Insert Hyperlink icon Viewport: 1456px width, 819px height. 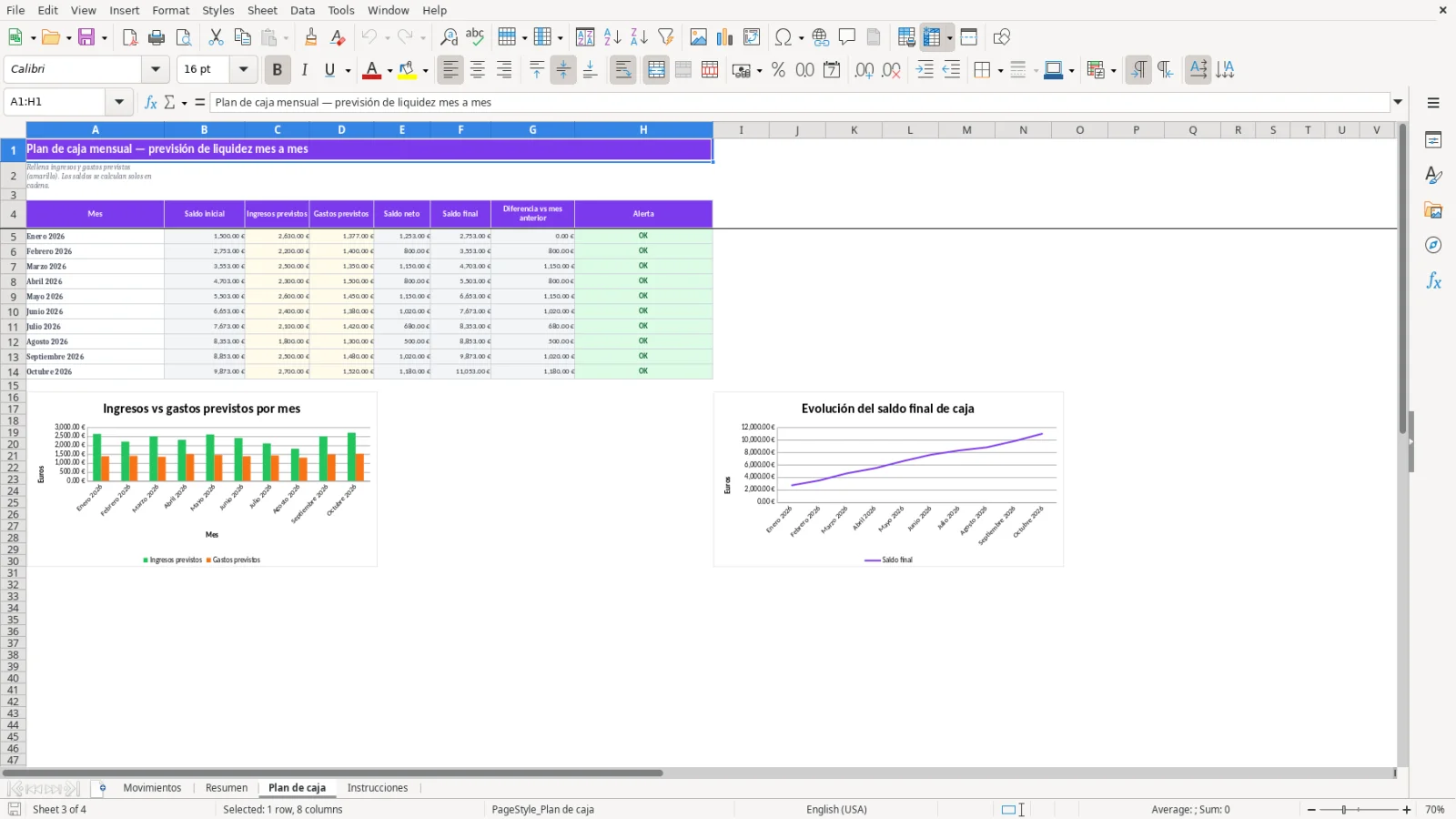point(821,37)
